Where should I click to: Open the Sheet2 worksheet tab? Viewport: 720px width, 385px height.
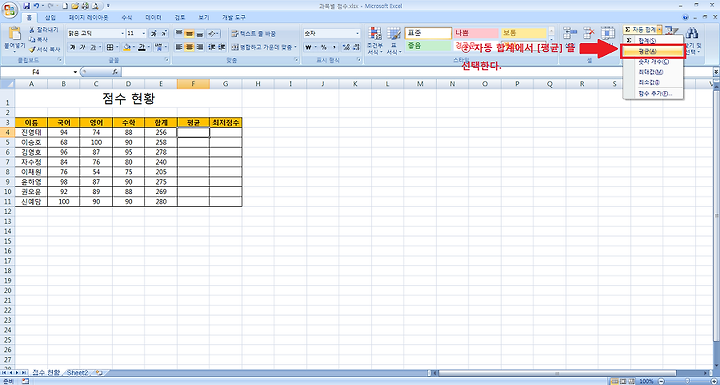(x=77, y=372)
